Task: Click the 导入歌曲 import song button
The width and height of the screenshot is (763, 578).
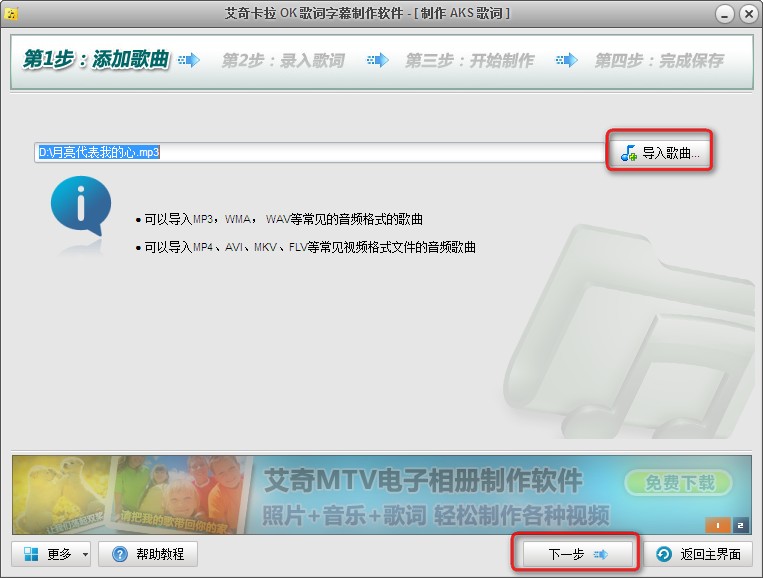Action: 660,153
